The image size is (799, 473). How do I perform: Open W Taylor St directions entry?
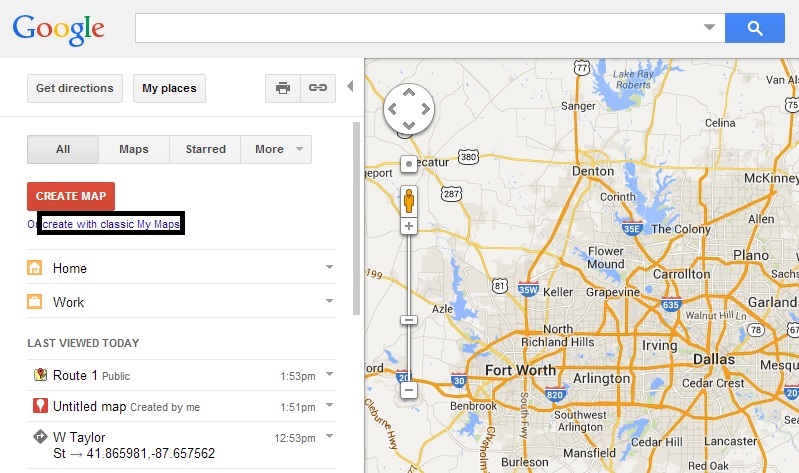point(134,445)
